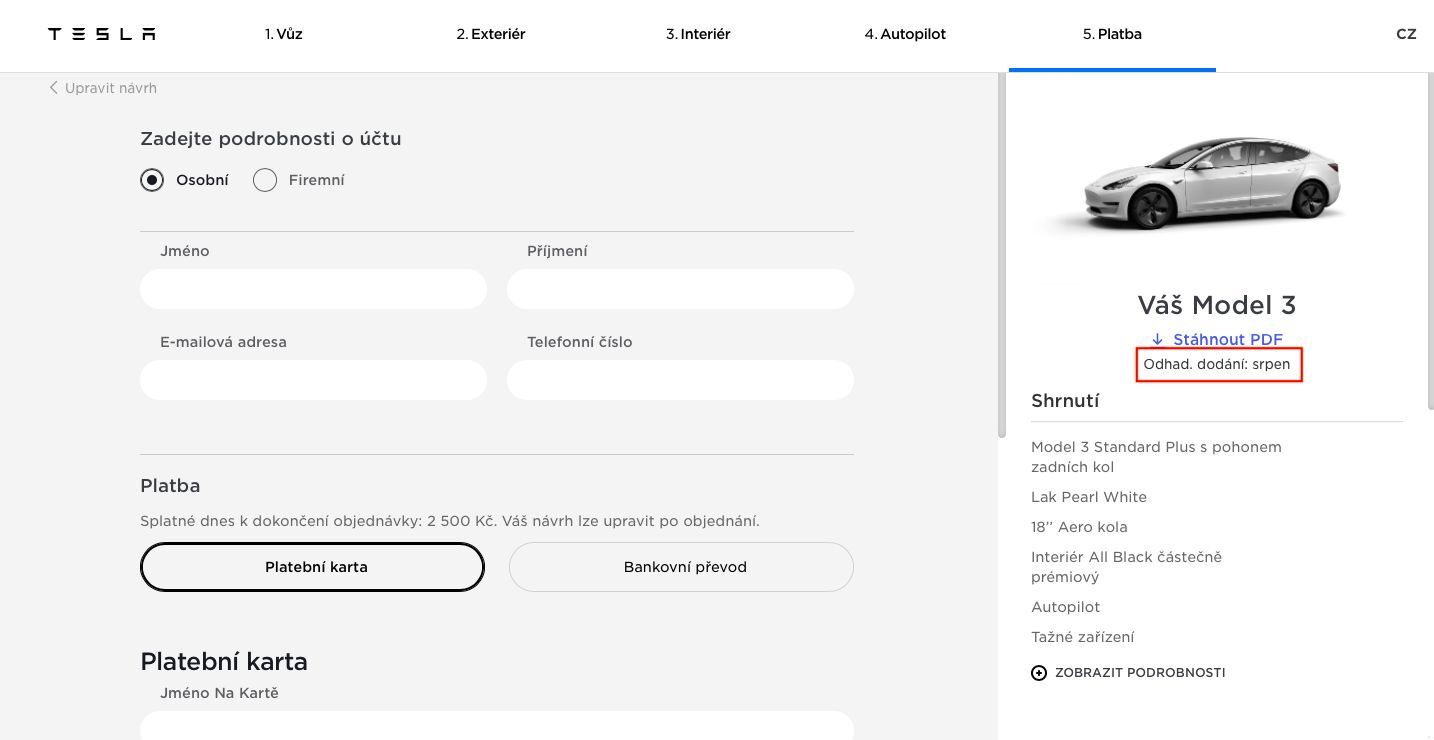Click the Jméno input field
The height and width of the screenshot is (740, 1434).
(x=313, y=289)
